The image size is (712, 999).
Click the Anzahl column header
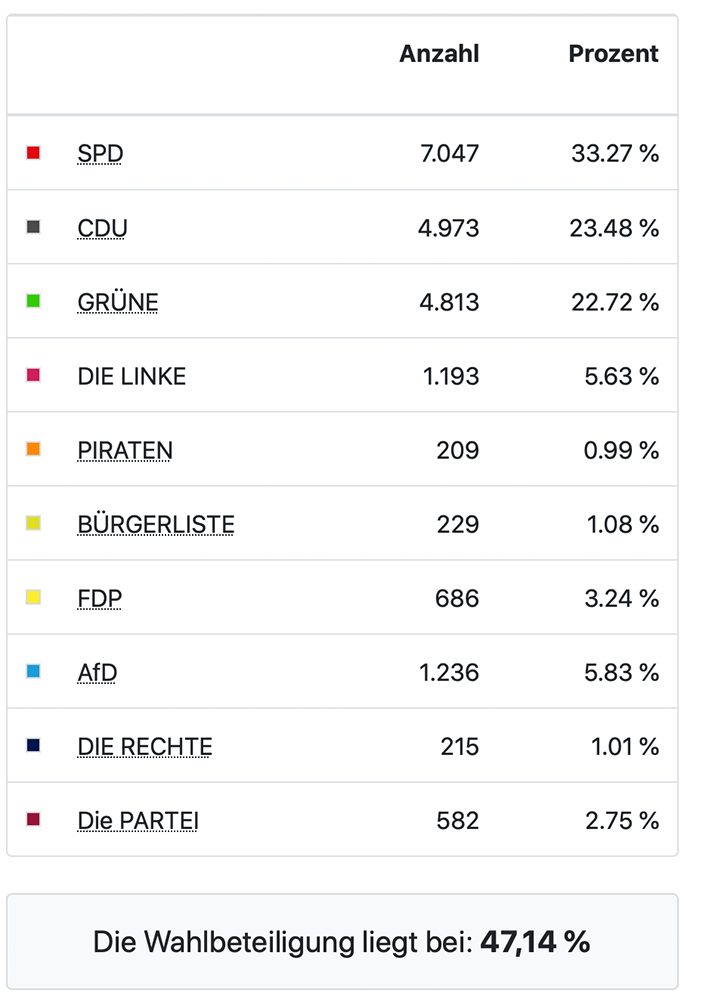439,54
